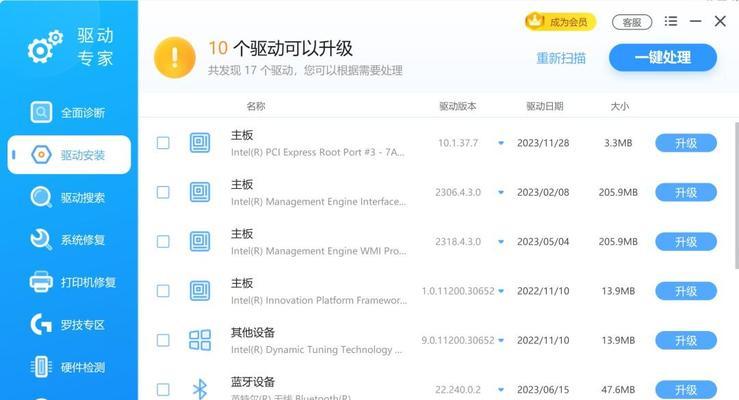The height and width of the screenshot is (400, 739).
Task: Minimize the driver window
Action: click(x=695, y=21)
